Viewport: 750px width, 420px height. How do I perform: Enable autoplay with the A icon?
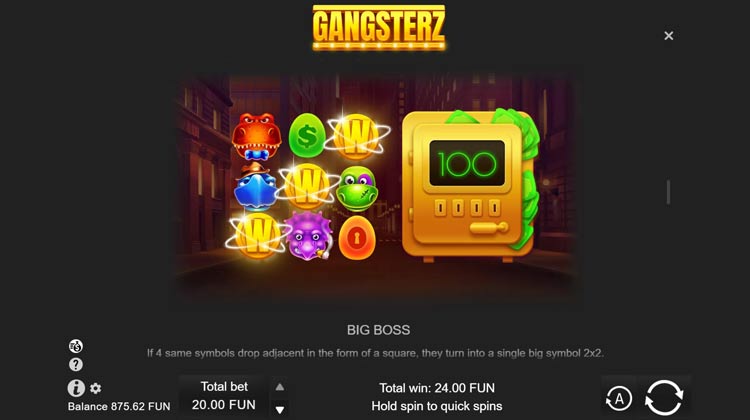click(x=618, y=398)
